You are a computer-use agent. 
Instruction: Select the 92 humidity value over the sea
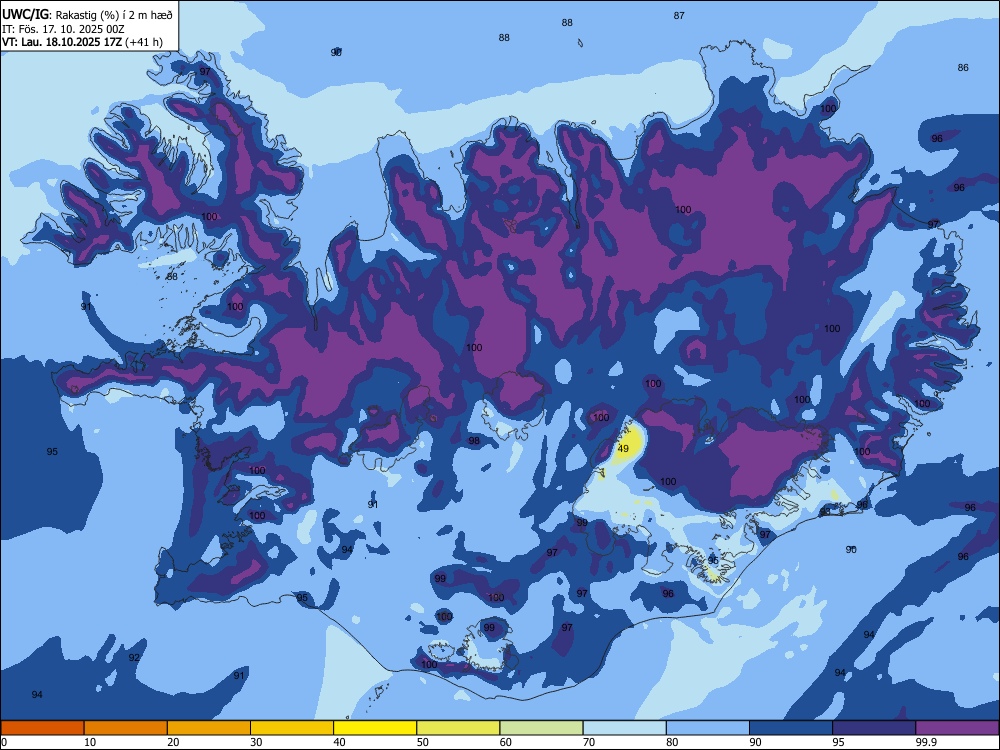(x=134, y=658)
